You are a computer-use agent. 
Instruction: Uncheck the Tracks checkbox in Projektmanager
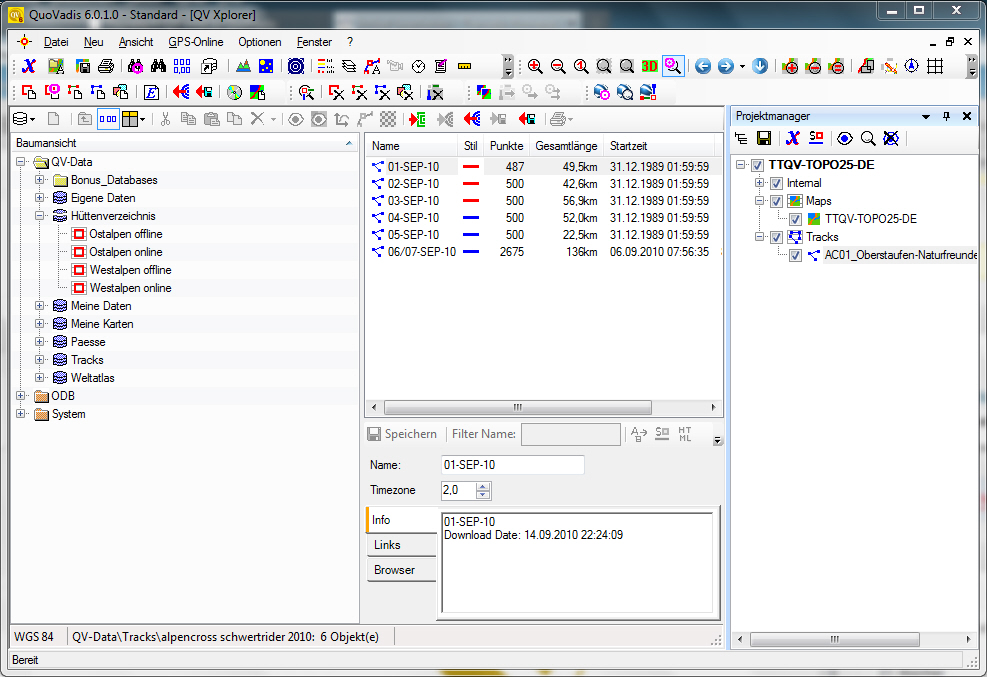tap(776, 237)
